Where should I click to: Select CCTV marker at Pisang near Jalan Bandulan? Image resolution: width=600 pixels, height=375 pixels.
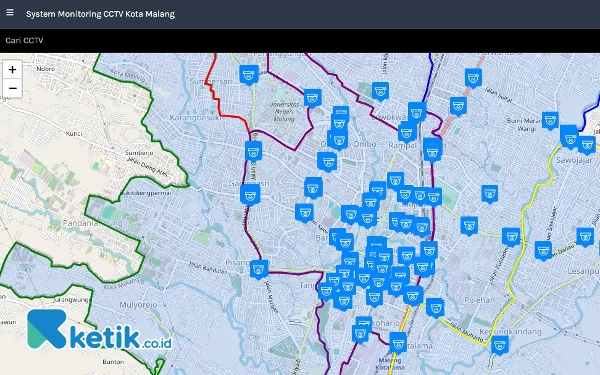[259, 269]
